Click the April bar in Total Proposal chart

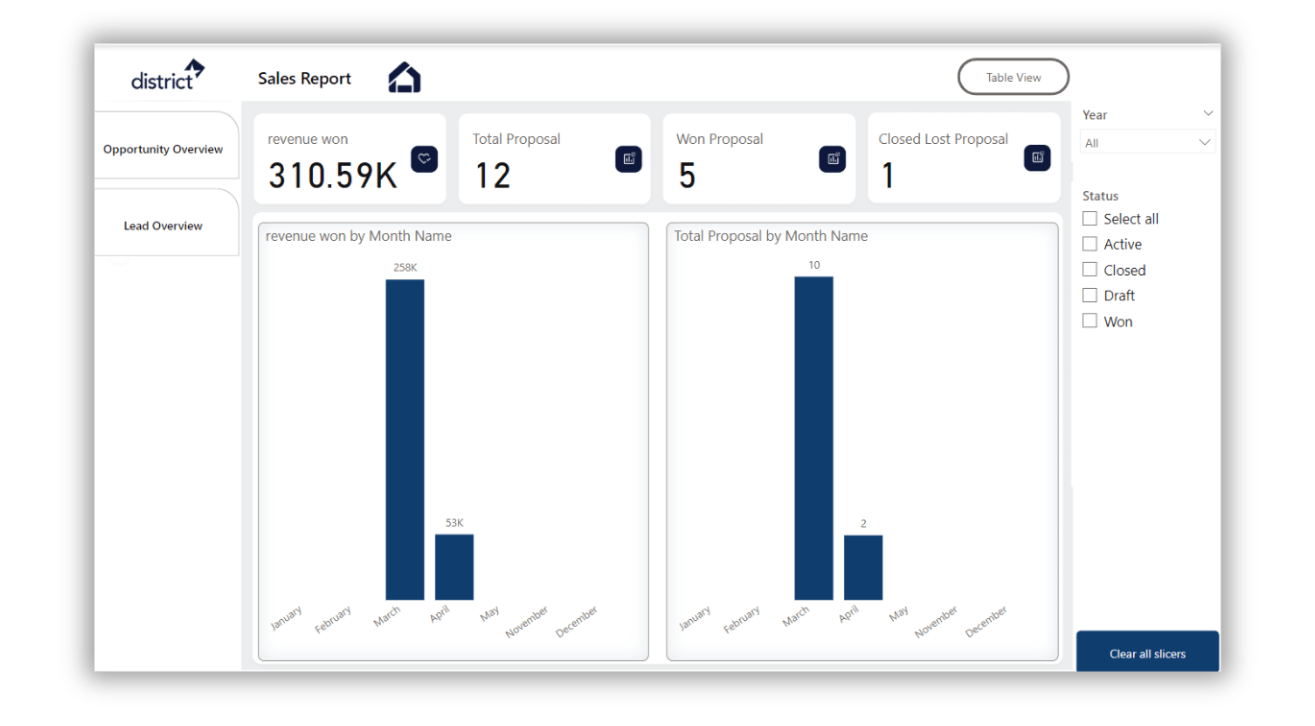coord(863,565)
